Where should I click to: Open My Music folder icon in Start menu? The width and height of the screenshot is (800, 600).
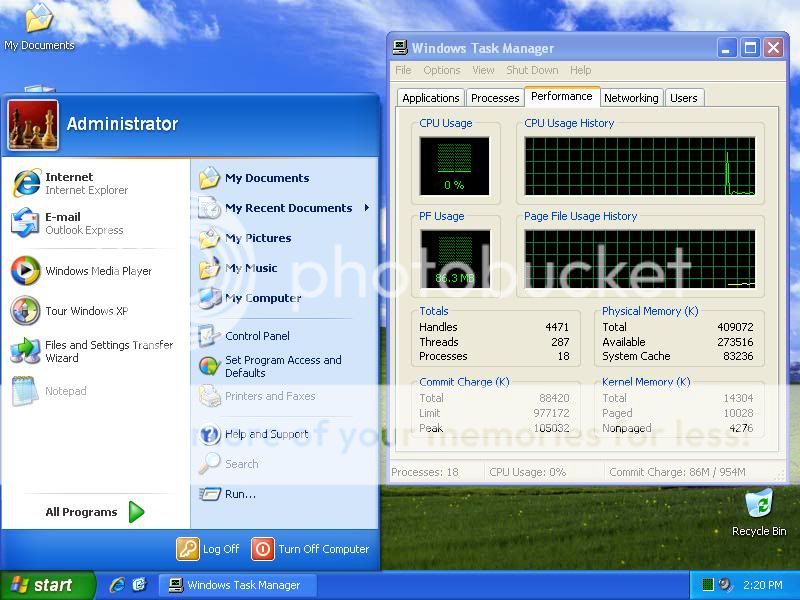click(x=209, y=268)
